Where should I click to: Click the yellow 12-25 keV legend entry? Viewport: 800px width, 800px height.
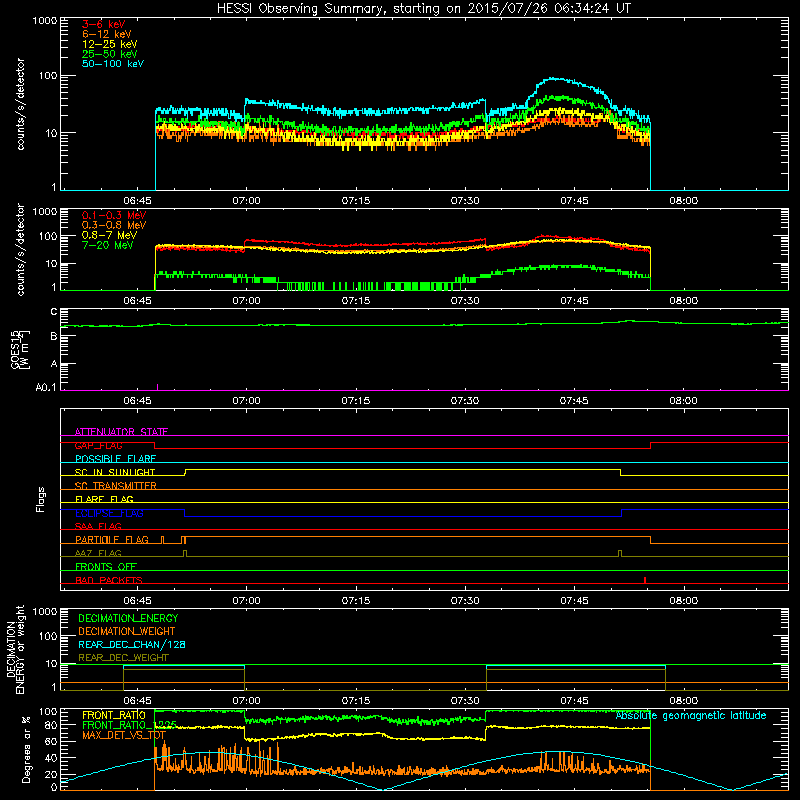click(x=110, y=44)
